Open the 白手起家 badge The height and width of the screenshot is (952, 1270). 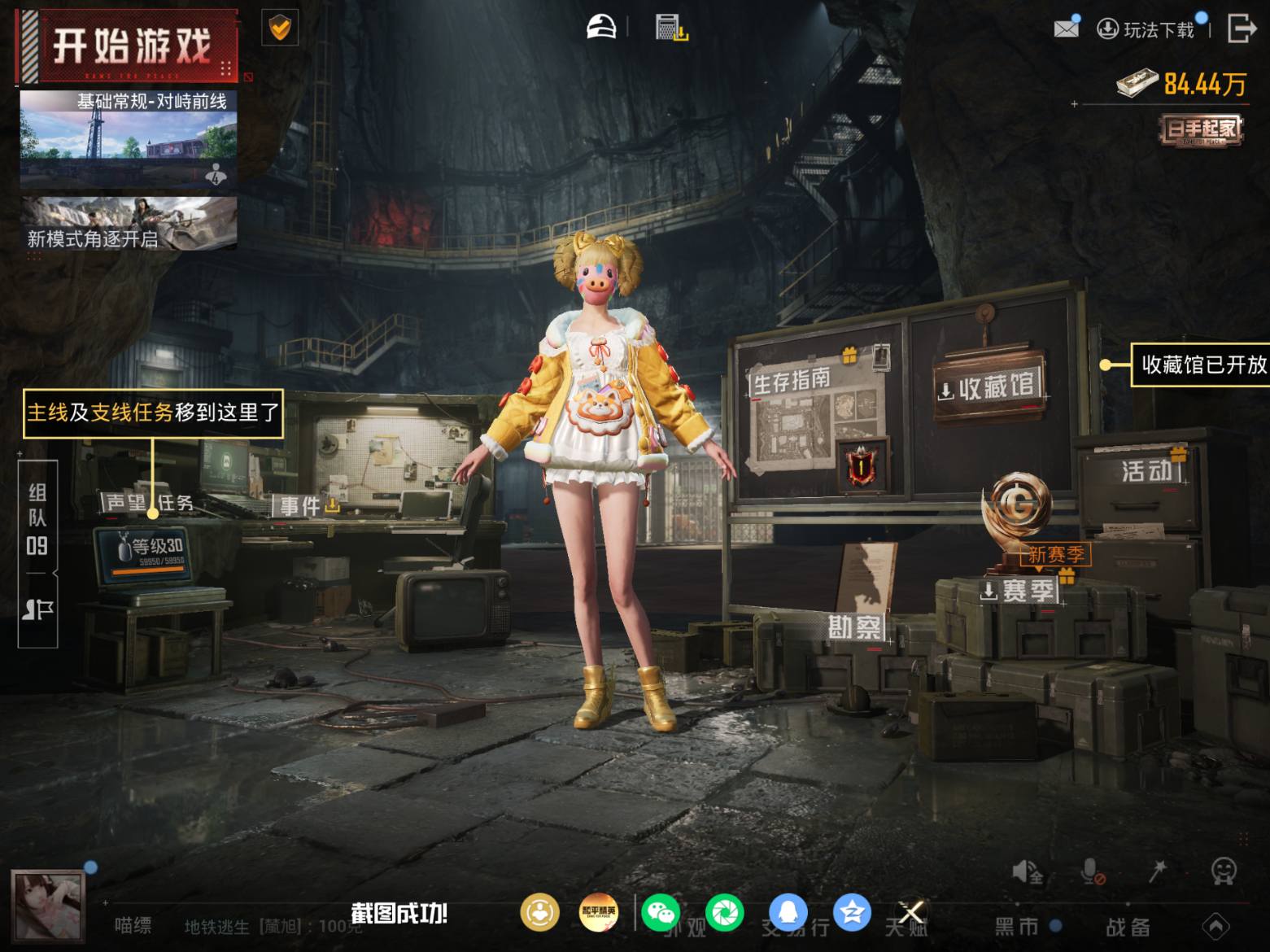pyautogui.click(x=1202, y=130)
